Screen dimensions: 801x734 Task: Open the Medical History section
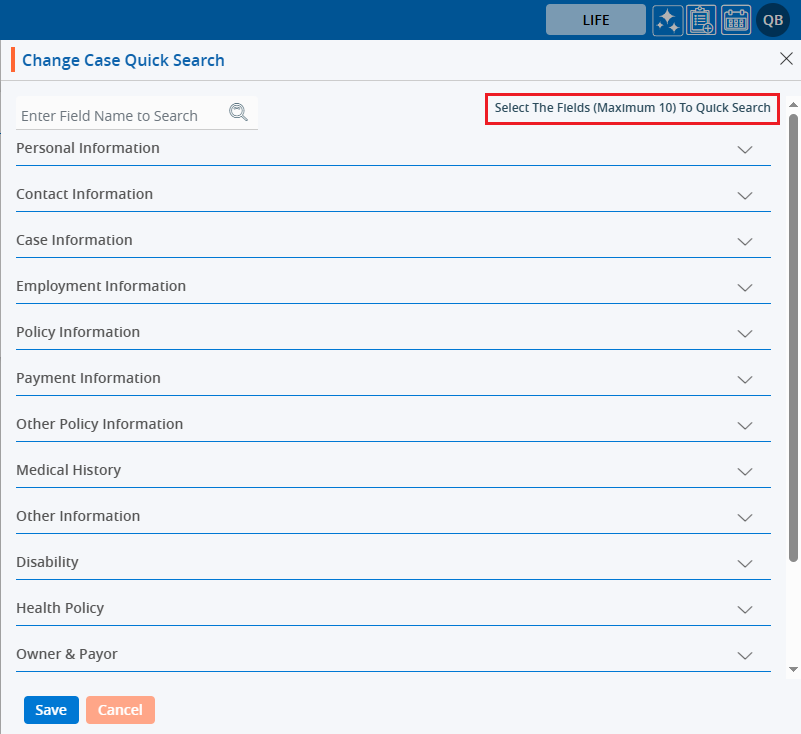point(744,471)
